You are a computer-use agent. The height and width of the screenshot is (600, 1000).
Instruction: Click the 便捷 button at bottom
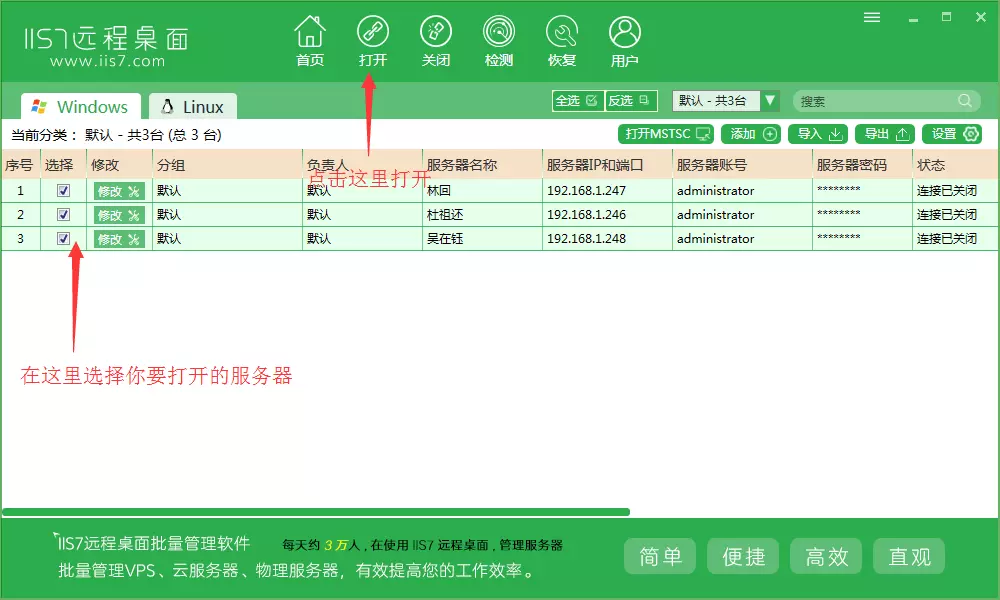[743, 556]
